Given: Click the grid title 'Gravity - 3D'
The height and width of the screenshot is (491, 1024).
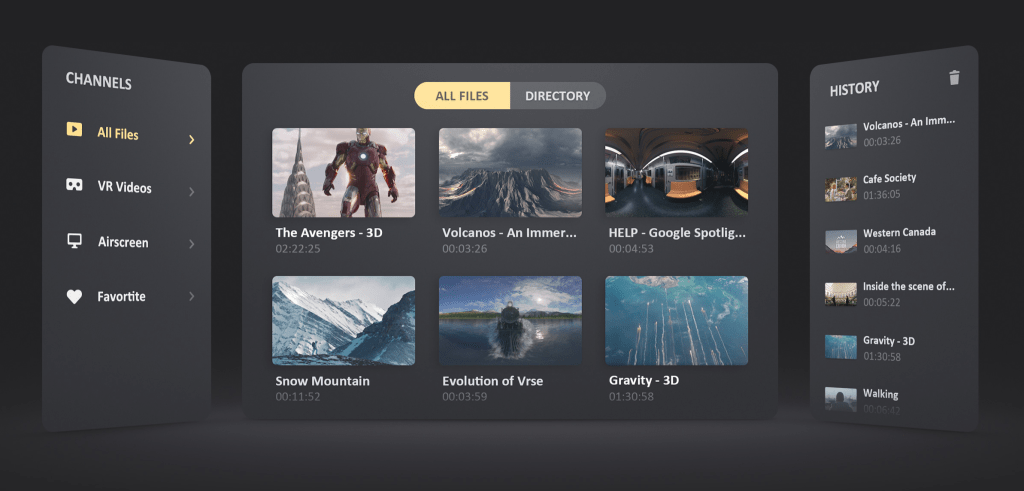Looking at the screenshot, I should [644, 380].
